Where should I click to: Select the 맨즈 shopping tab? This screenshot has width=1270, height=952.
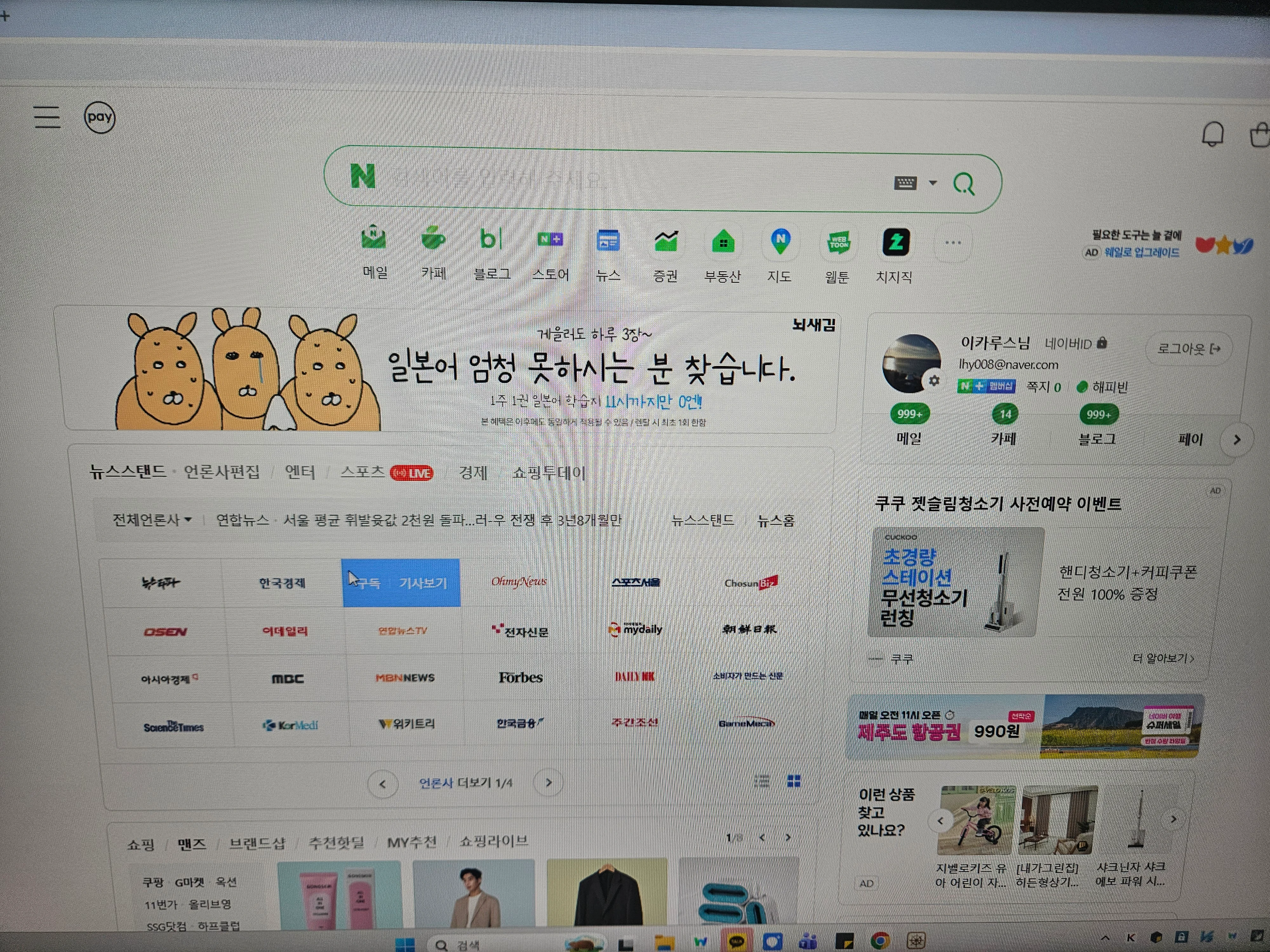[191, 844]
